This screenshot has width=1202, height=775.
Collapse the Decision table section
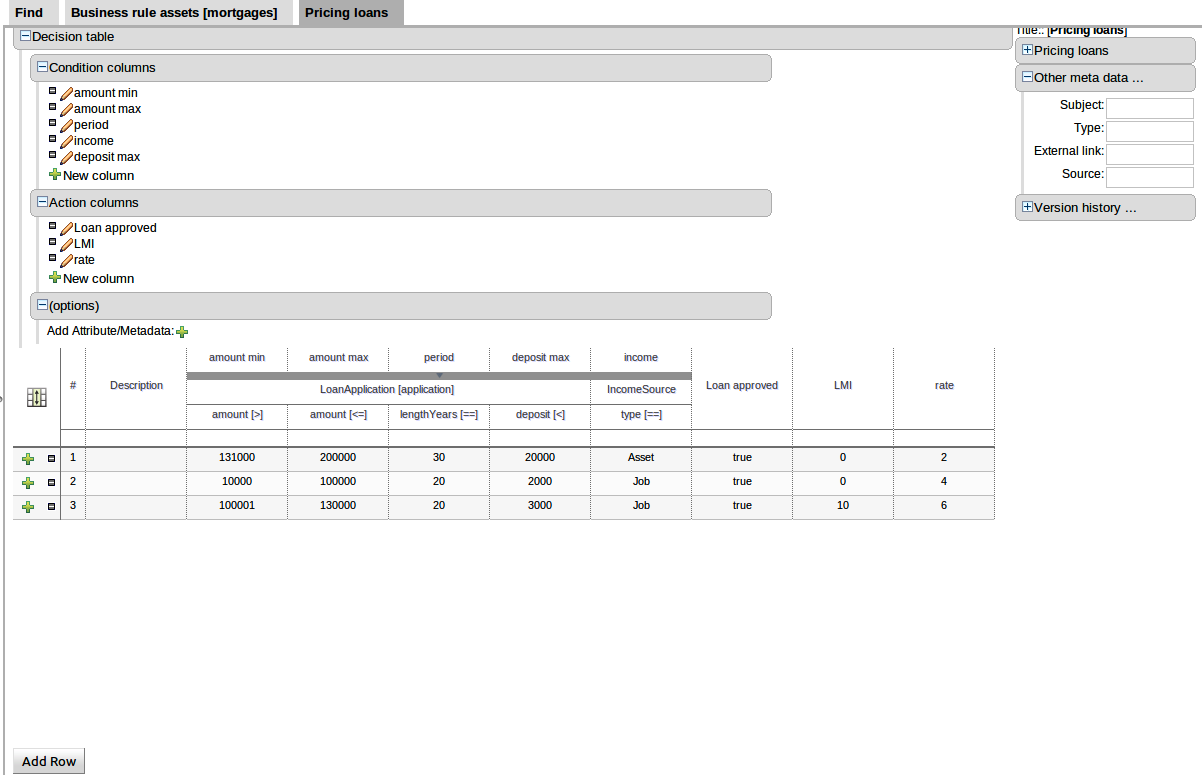point(25,37)
